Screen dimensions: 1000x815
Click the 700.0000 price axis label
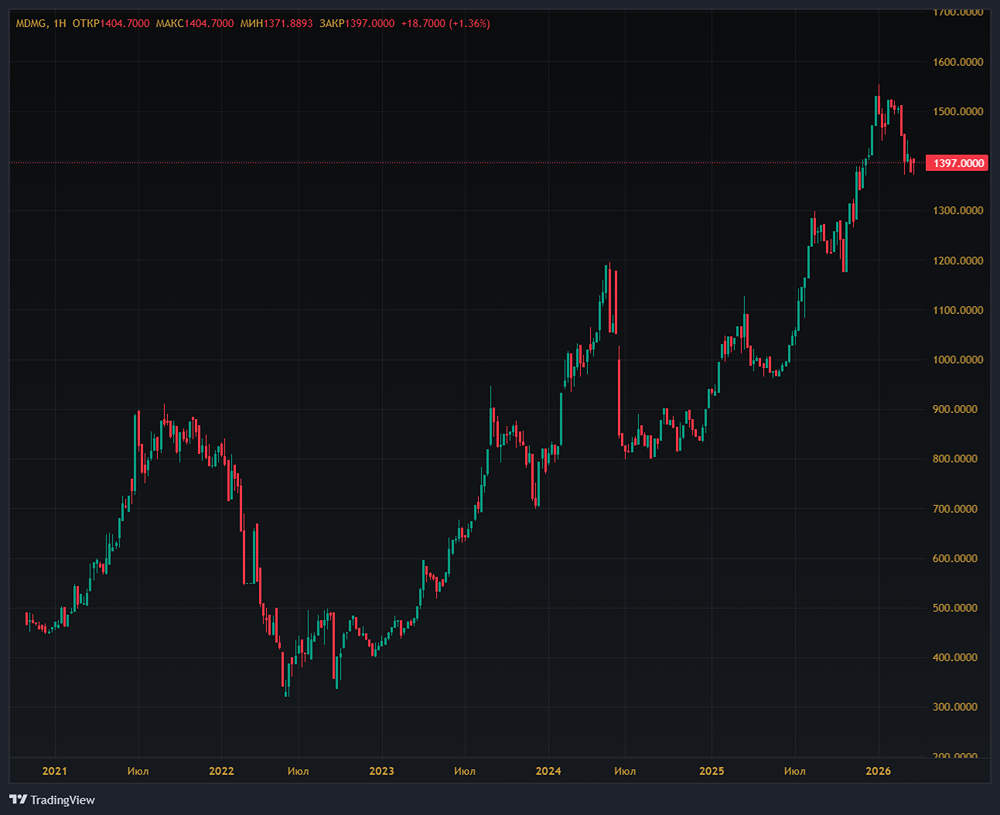[x=954, y=509]
